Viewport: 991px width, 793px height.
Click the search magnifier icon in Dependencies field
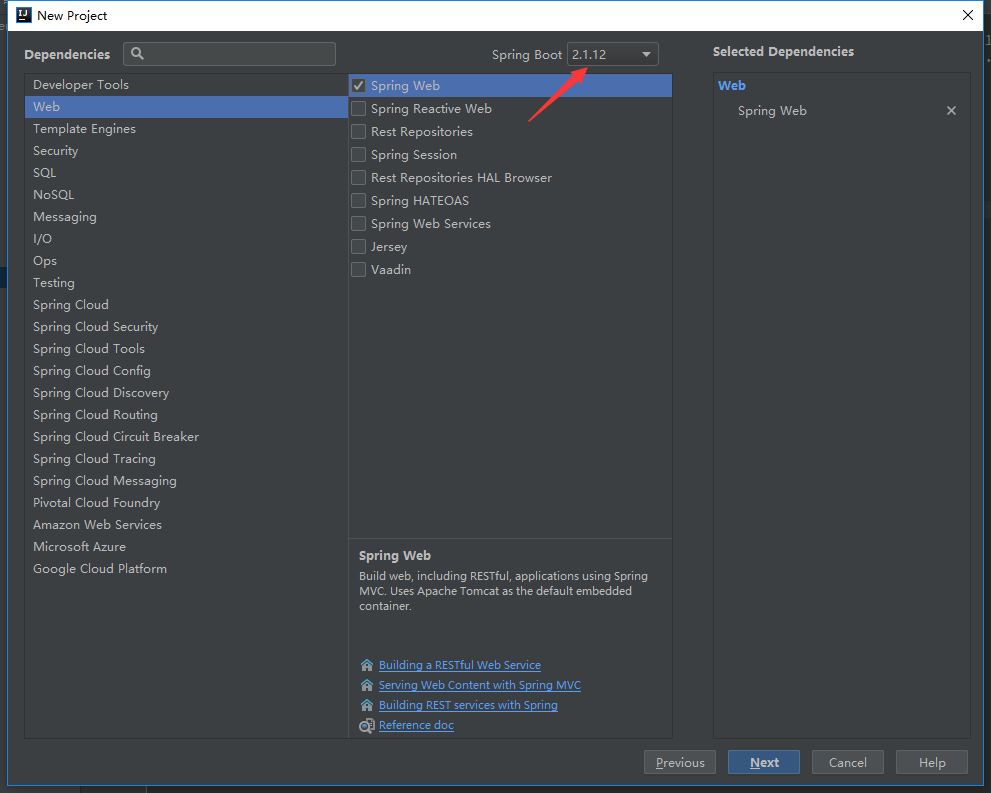click(x=137, y=54)
